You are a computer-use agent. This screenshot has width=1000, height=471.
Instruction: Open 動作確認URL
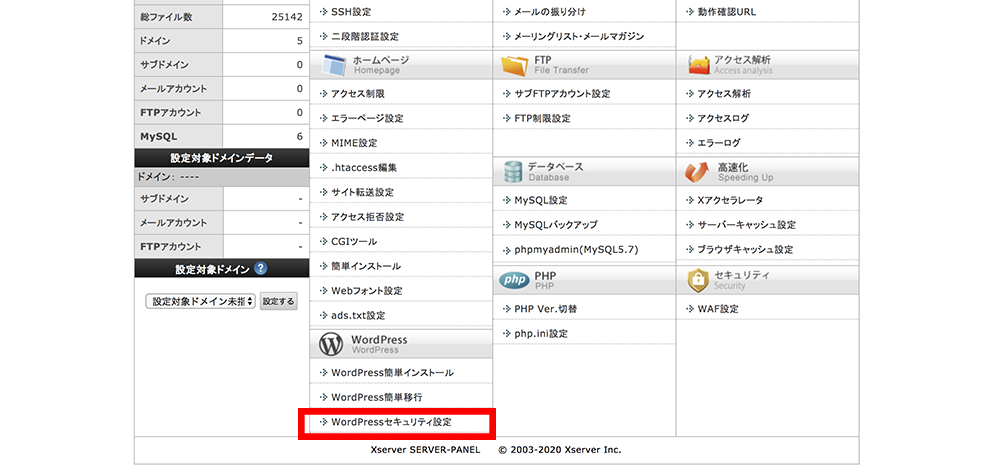[727, 11]
